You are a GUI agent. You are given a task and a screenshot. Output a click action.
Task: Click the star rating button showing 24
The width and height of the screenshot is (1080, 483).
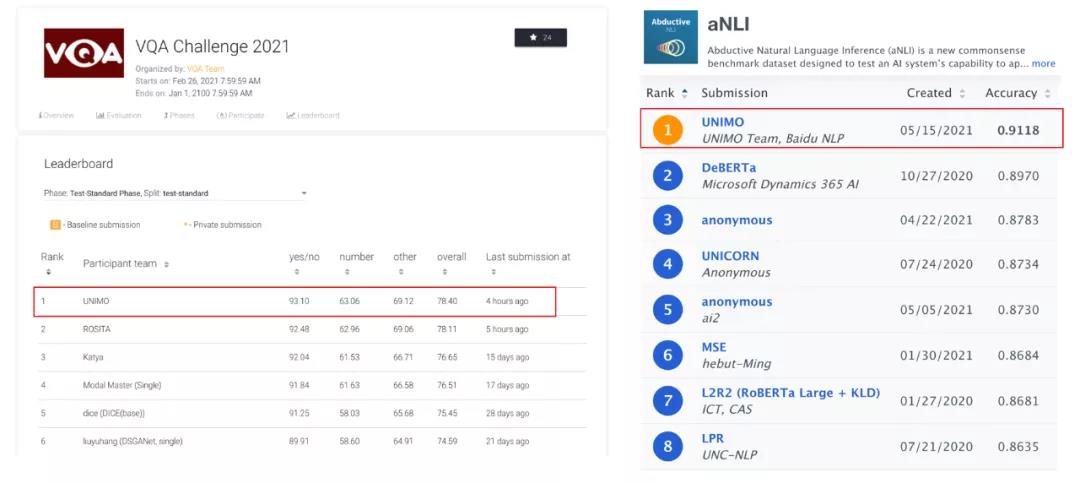tap(541, 38)
